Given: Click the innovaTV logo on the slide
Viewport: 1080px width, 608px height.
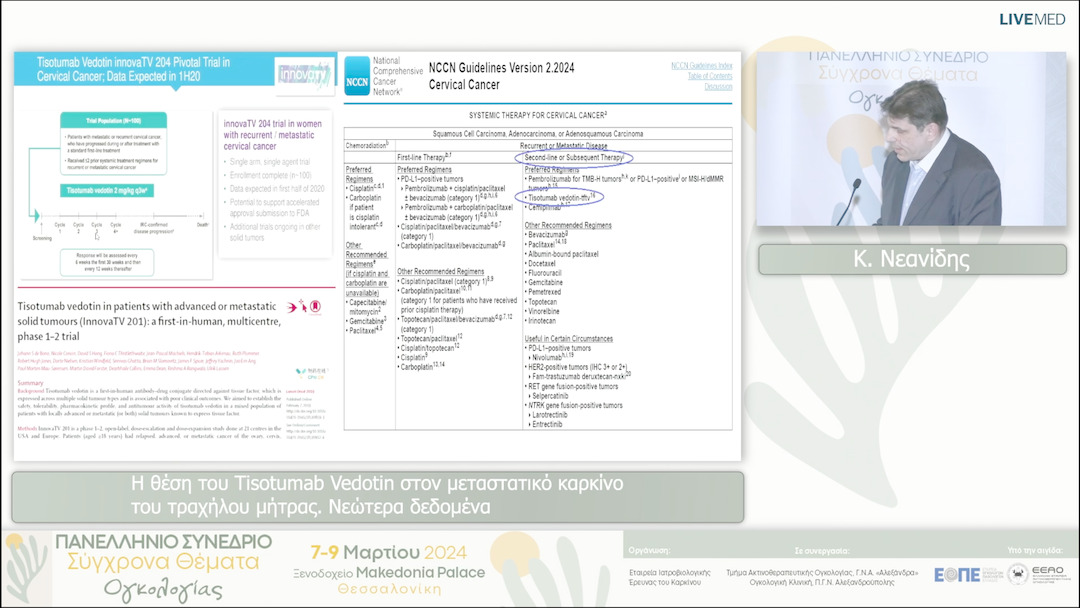Looking at the screenshot, I should pos(303,74).
